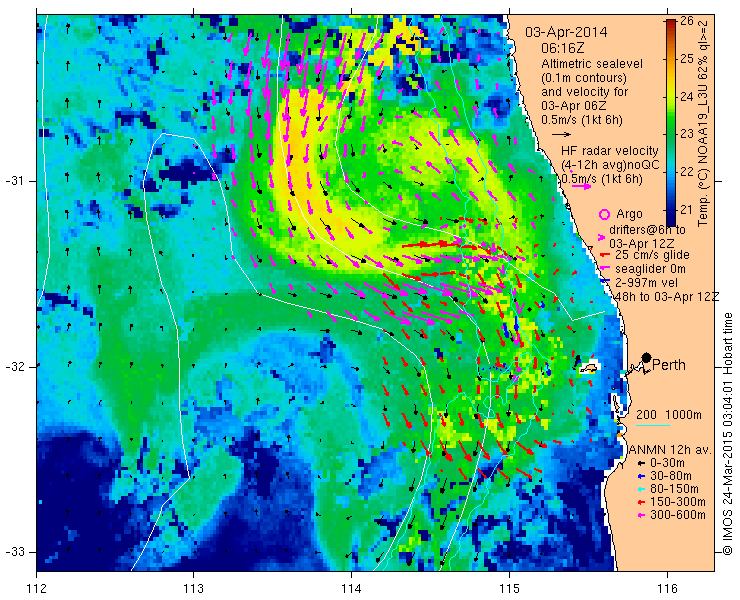Click the cyan 200 1000m isobath line sample
740x600 pixels.
(x=653, y=426)
